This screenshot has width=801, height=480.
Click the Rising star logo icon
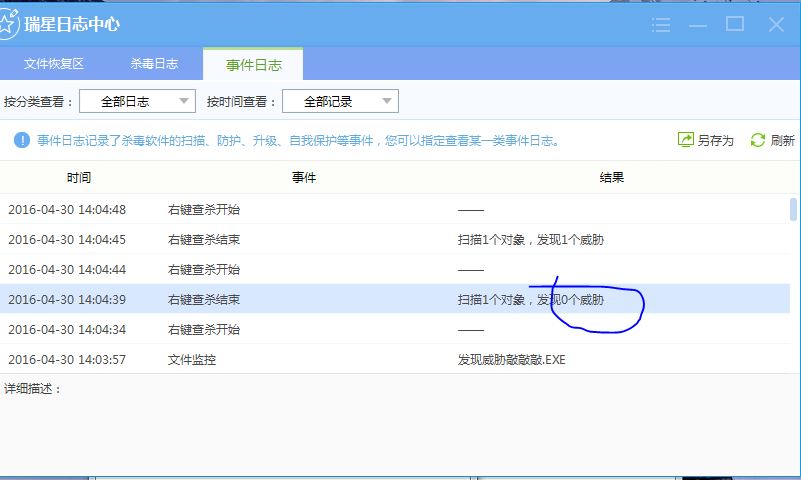(x=7, y=23)
